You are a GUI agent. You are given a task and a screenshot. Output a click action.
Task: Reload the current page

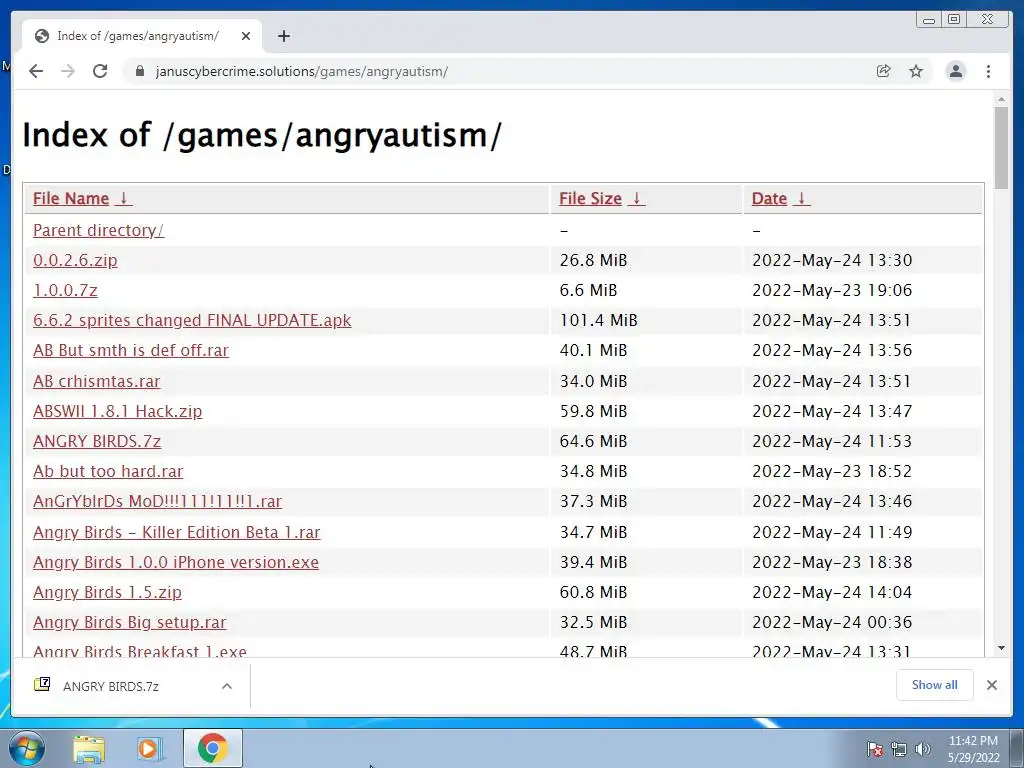coord(100,71)
